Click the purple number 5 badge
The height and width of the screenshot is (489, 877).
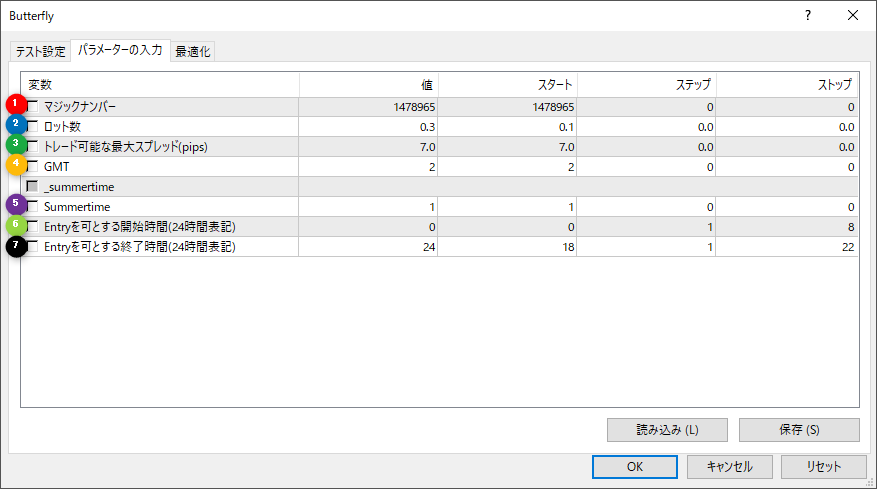(16, 204)
